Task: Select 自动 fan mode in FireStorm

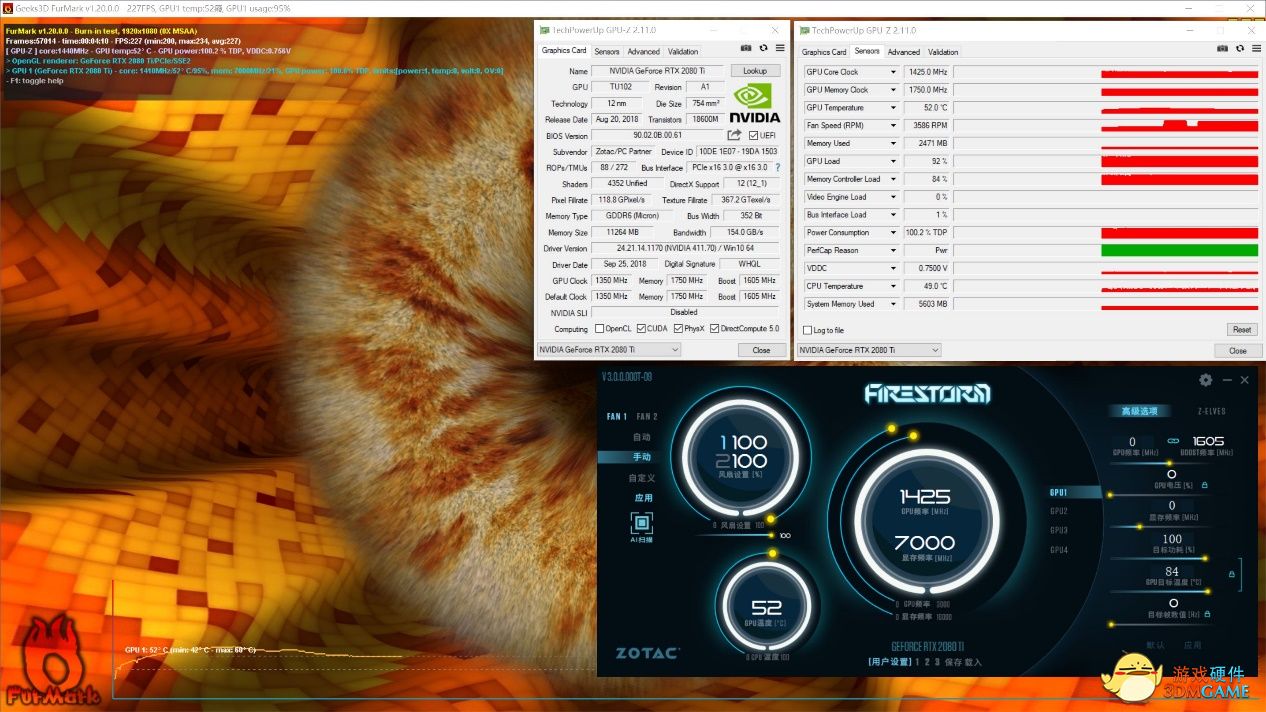Action: 641,437
